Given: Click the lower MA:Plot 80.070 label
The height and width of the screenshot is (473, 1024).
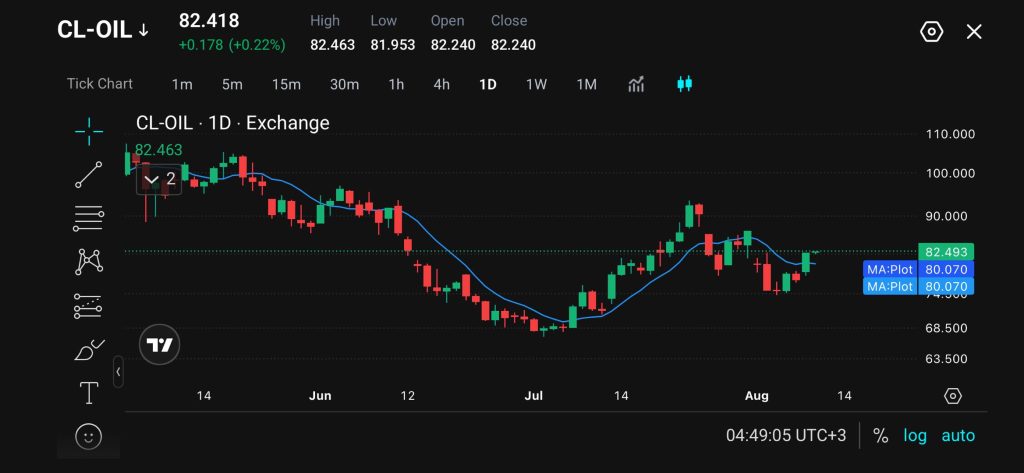Looking at the screenshot, I should [918, 286].
